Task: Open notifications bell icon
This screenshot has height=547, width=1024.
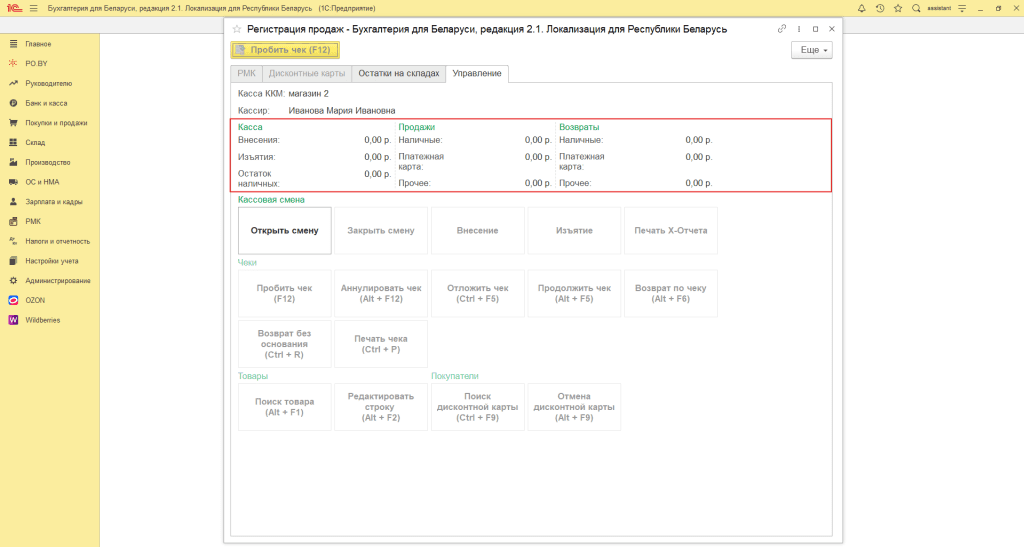Action: point(861,8)
